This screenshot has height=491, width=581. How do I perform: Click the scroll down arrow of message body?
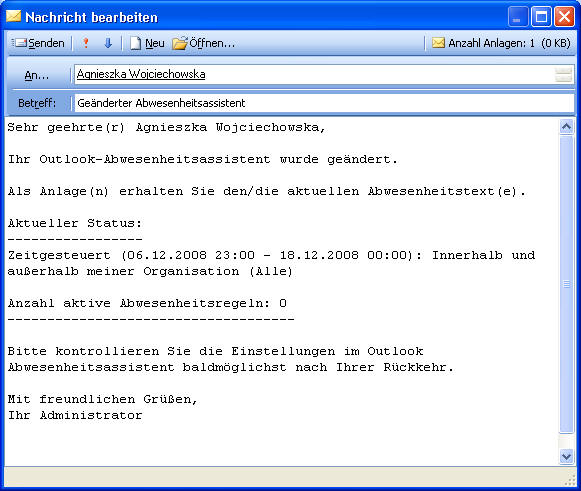pyautogui.click(x=566, y=456)
